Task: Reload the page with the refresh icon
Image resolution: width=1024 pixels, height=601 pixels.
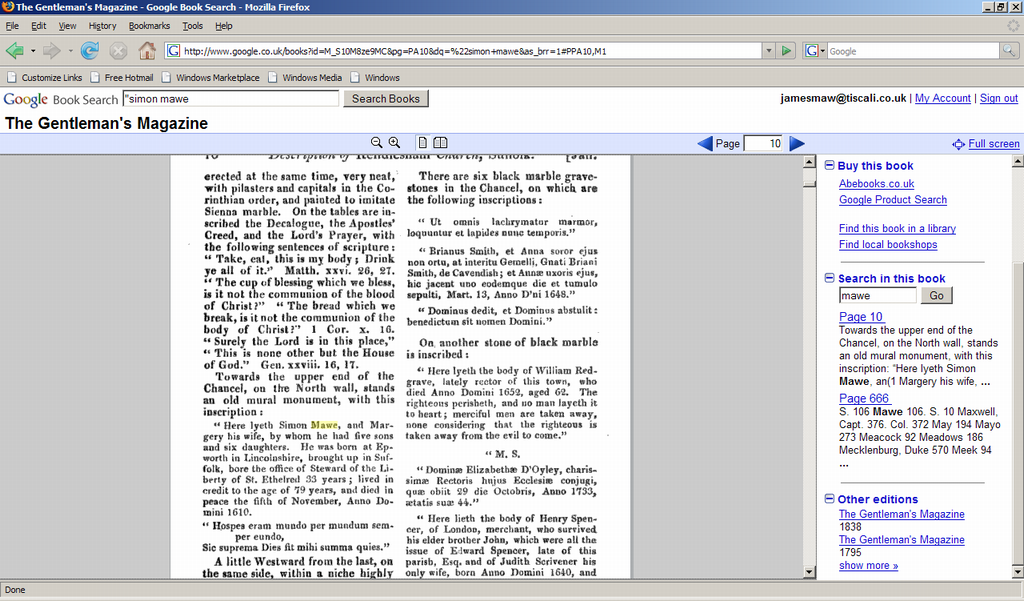Action: 90,50
